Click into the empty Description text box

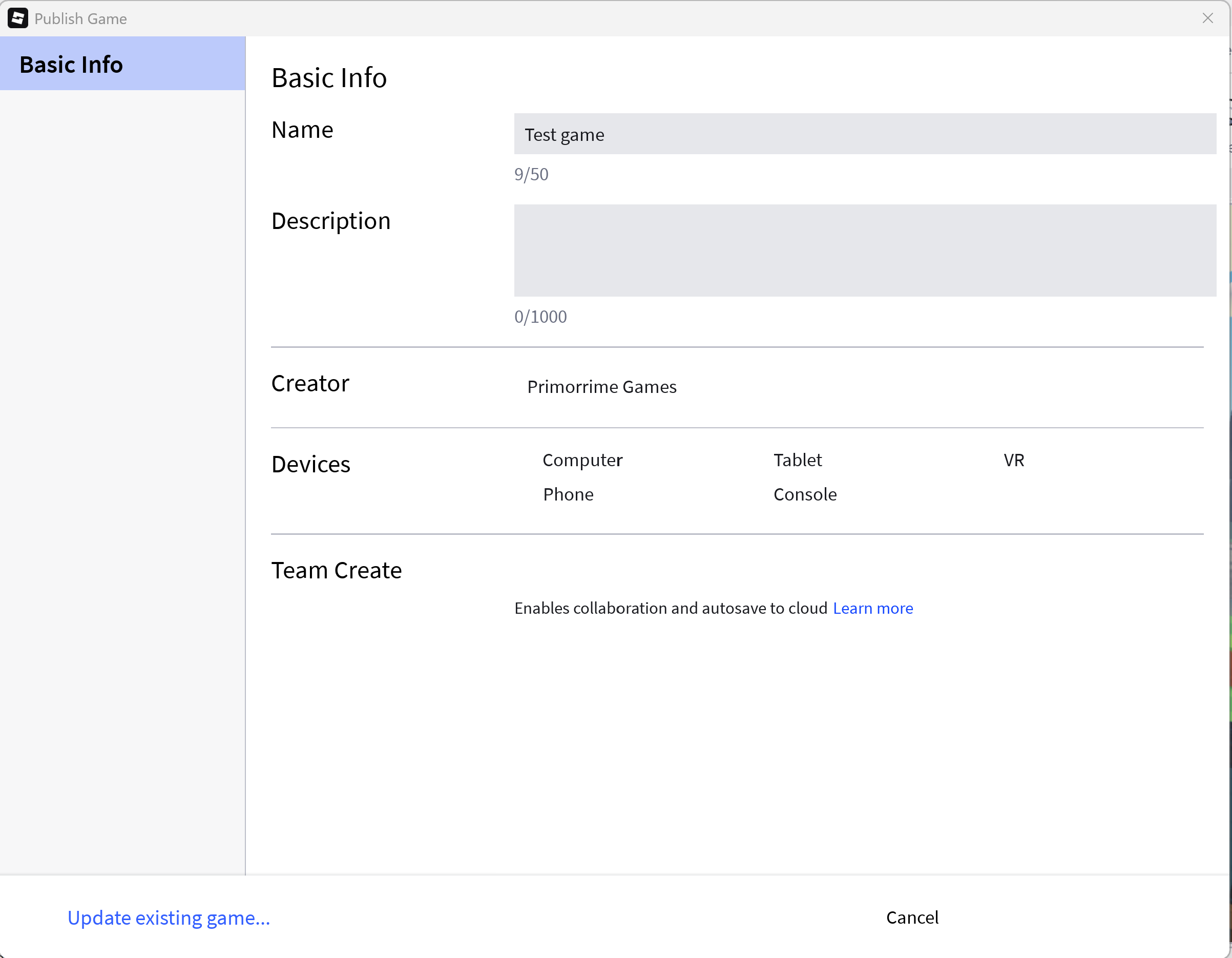click(x=864, y=251)
